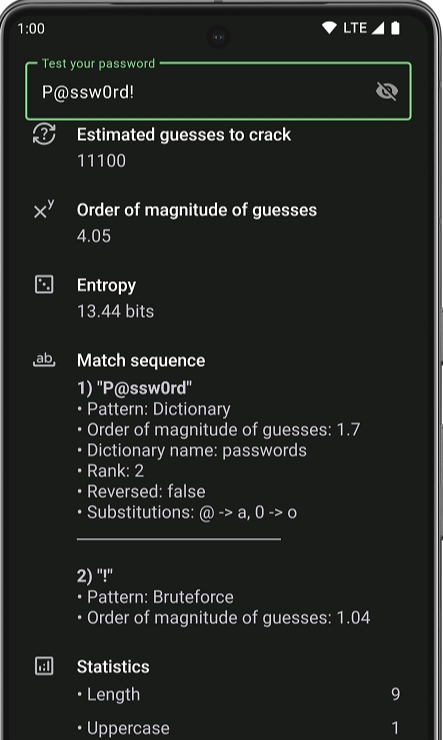Tap the Statistics chart icon
443x740 pixels.
(44, 666)
